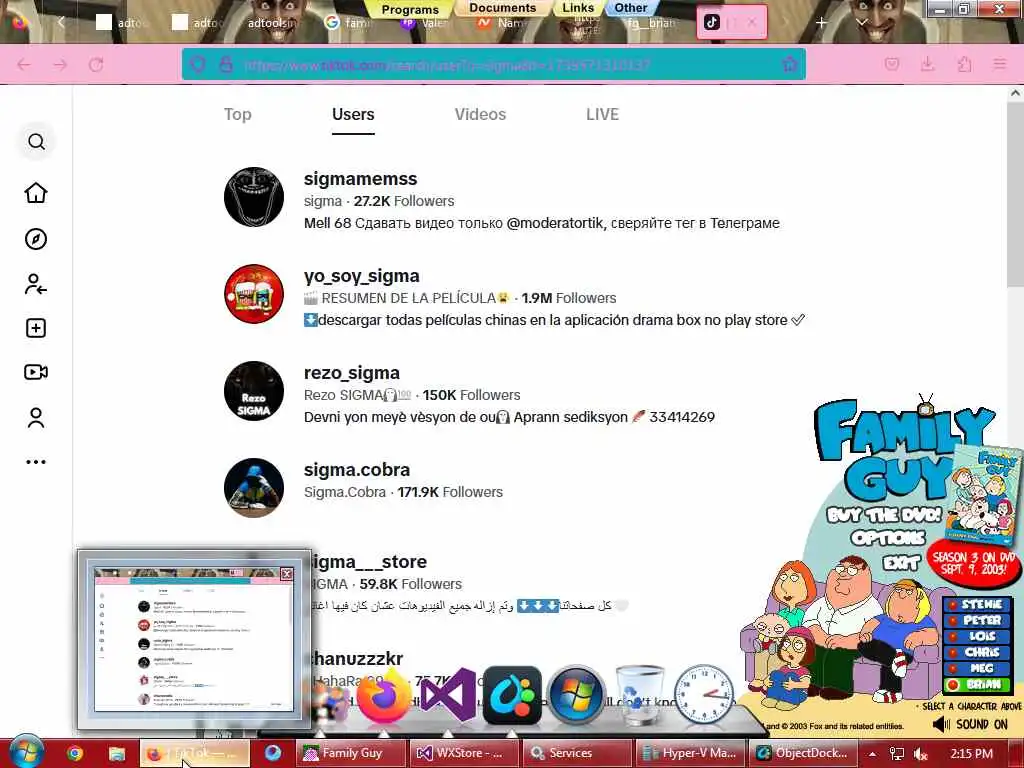1024x768 pixels.
Task: Toggle Sound On in Family Guy widget
Action: click(970, 724)
